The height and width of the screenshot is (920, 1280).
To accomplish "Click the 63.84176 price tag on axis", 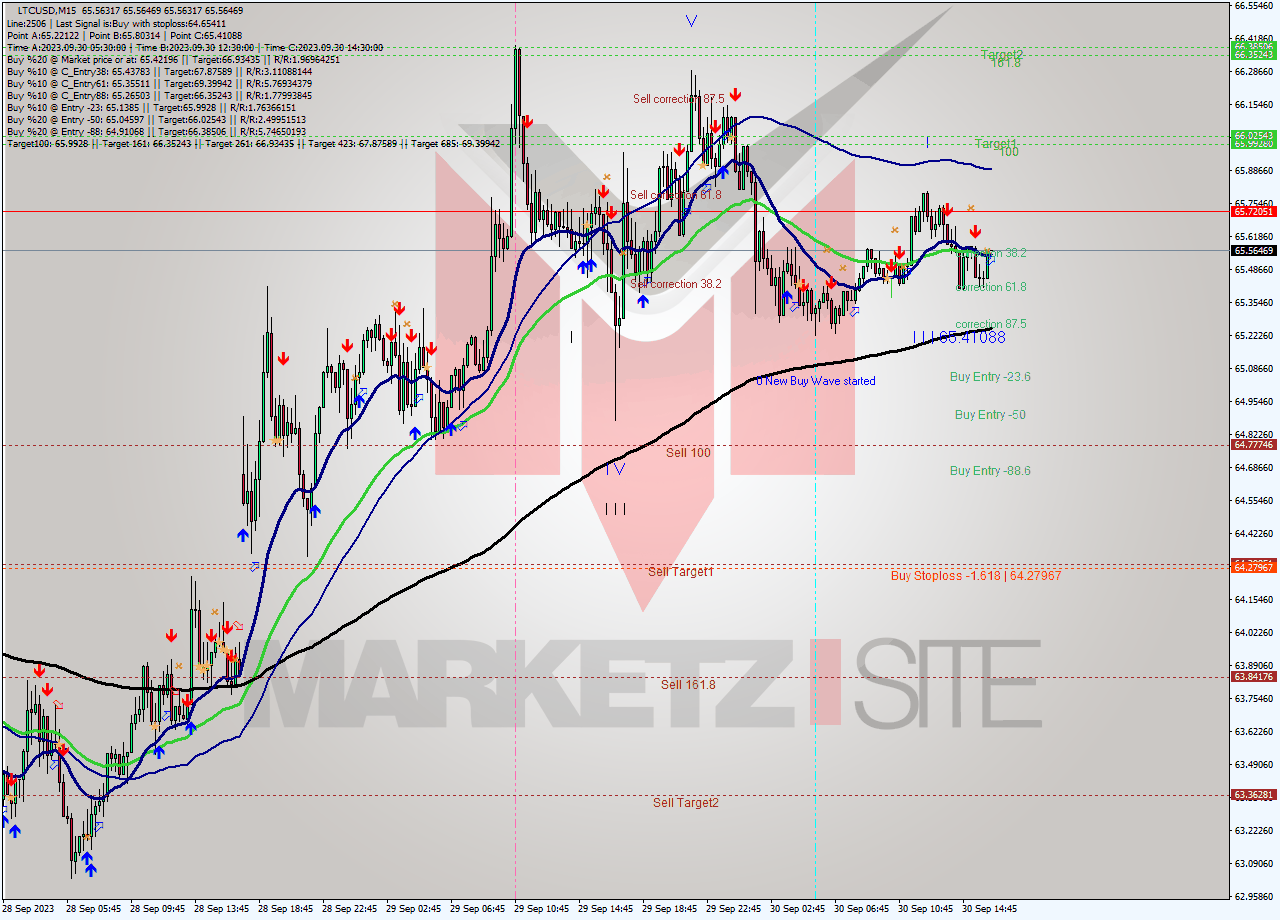I will 1254,677.
